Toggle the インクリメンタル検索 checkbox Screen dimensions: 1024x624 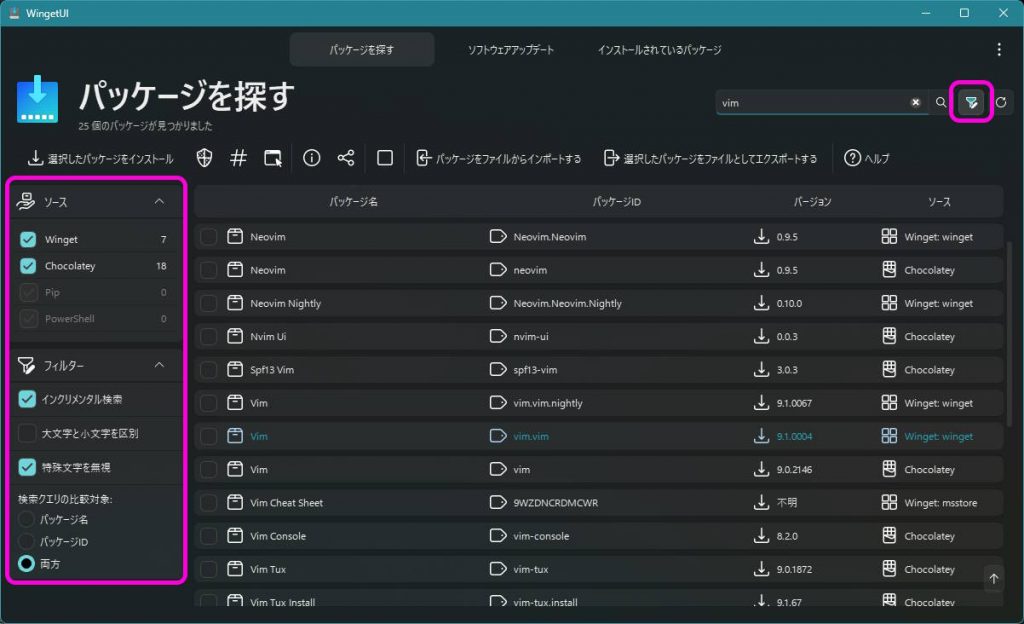point(27,399)
